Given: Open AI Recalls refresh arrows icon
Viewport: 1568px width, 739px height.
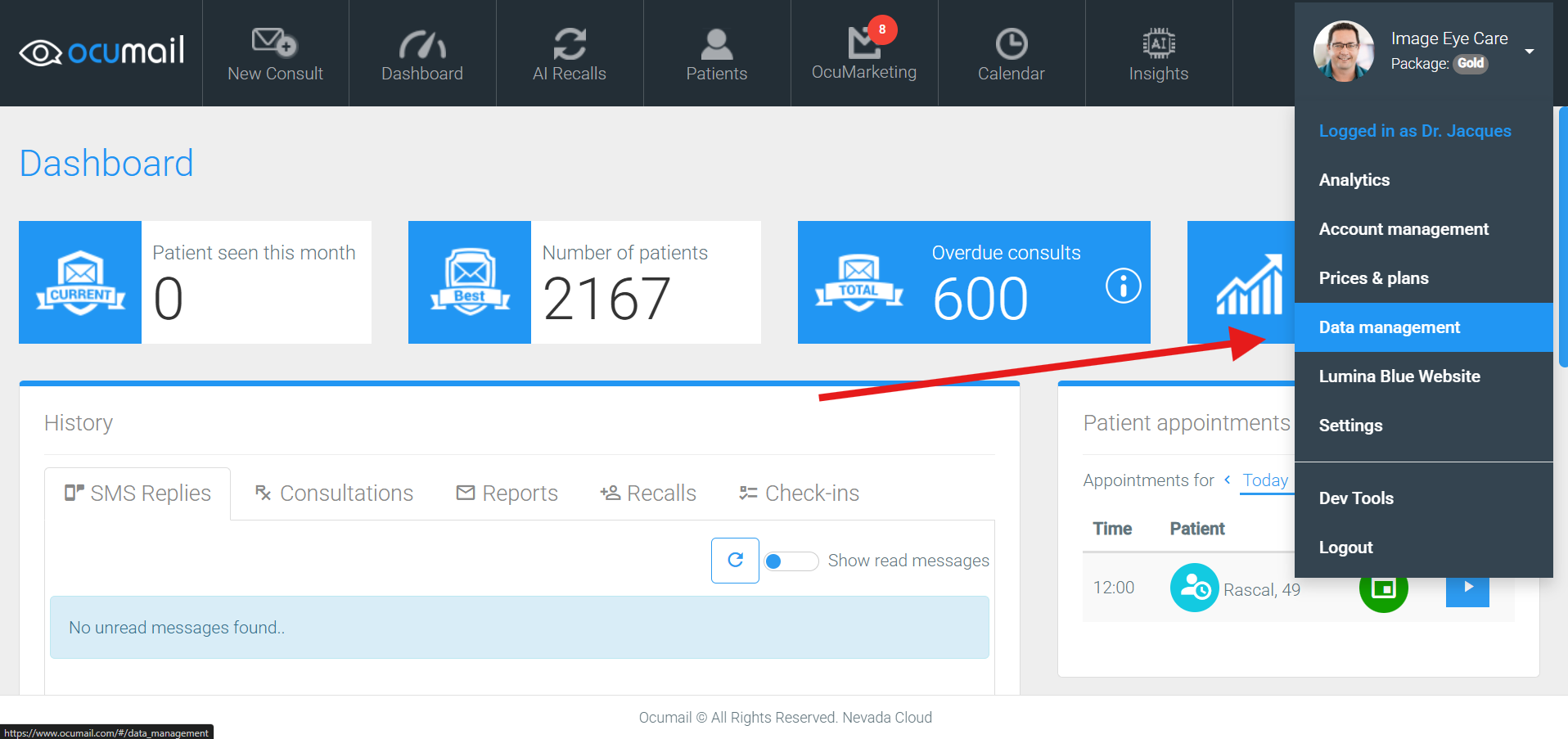Looking at the screenshot, I should click(570, 43).
